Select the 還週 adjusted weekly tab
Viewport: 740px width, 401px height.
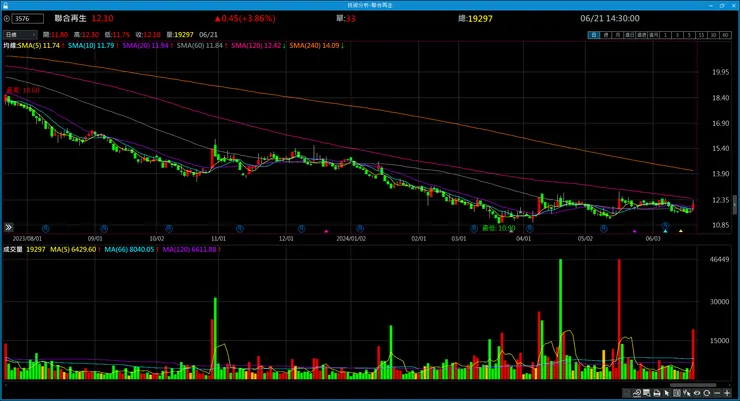(641, 35)
